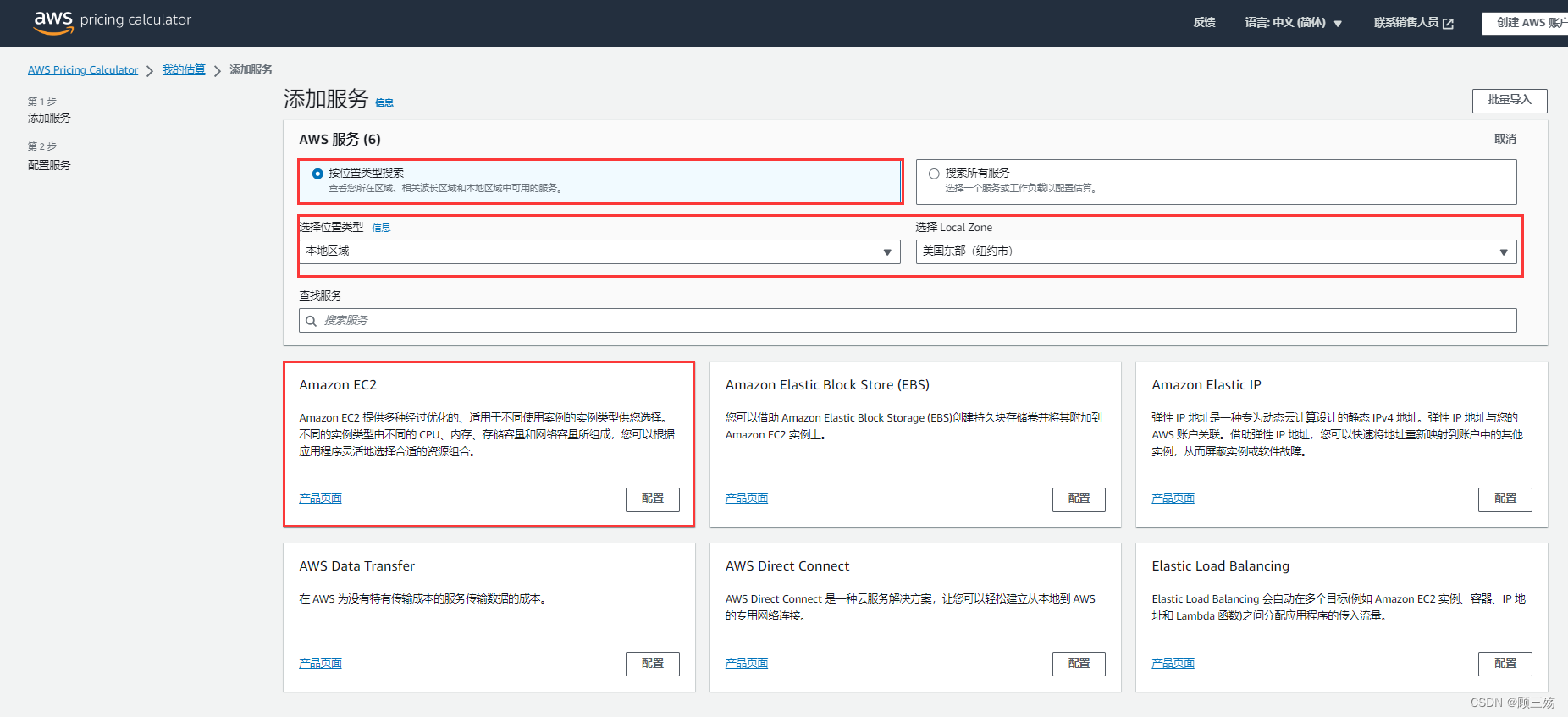Click 配置 on the AWS Direct Connect card

pyautogui.click(x=1079, y=664)
